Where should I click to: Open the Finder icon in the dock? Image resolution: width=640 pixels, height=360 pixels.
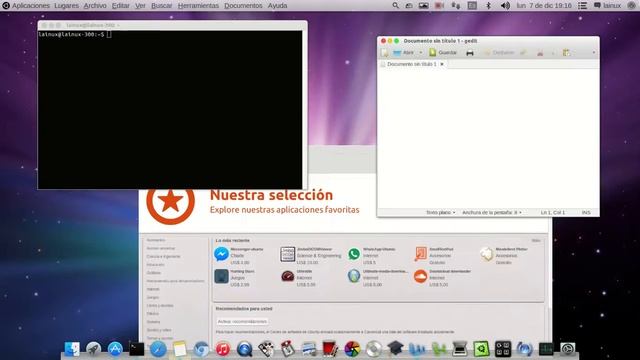72,349
